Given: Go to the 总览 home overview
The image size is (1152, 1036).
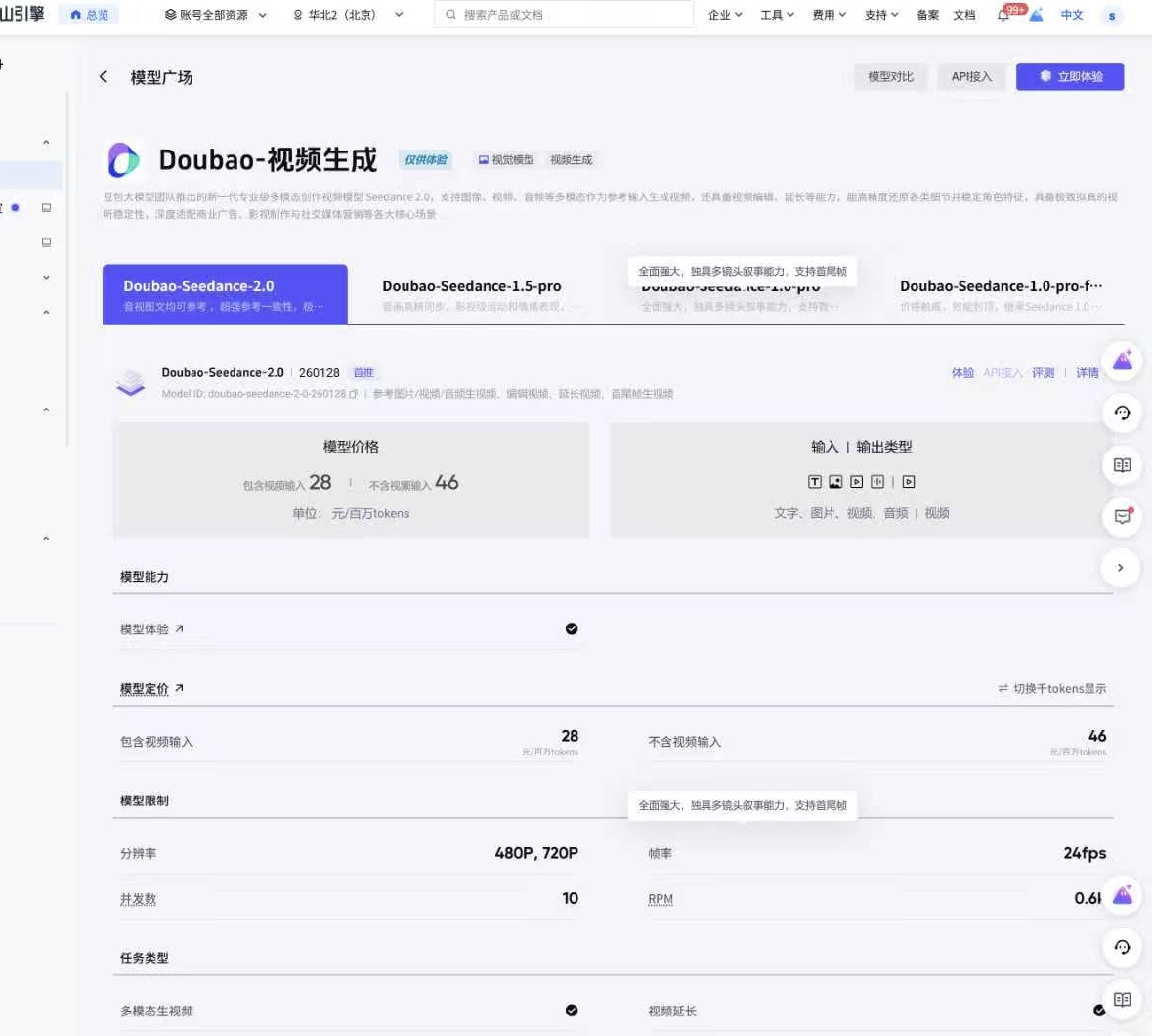Looking at the screenshot, I should (x=89, y=15).
